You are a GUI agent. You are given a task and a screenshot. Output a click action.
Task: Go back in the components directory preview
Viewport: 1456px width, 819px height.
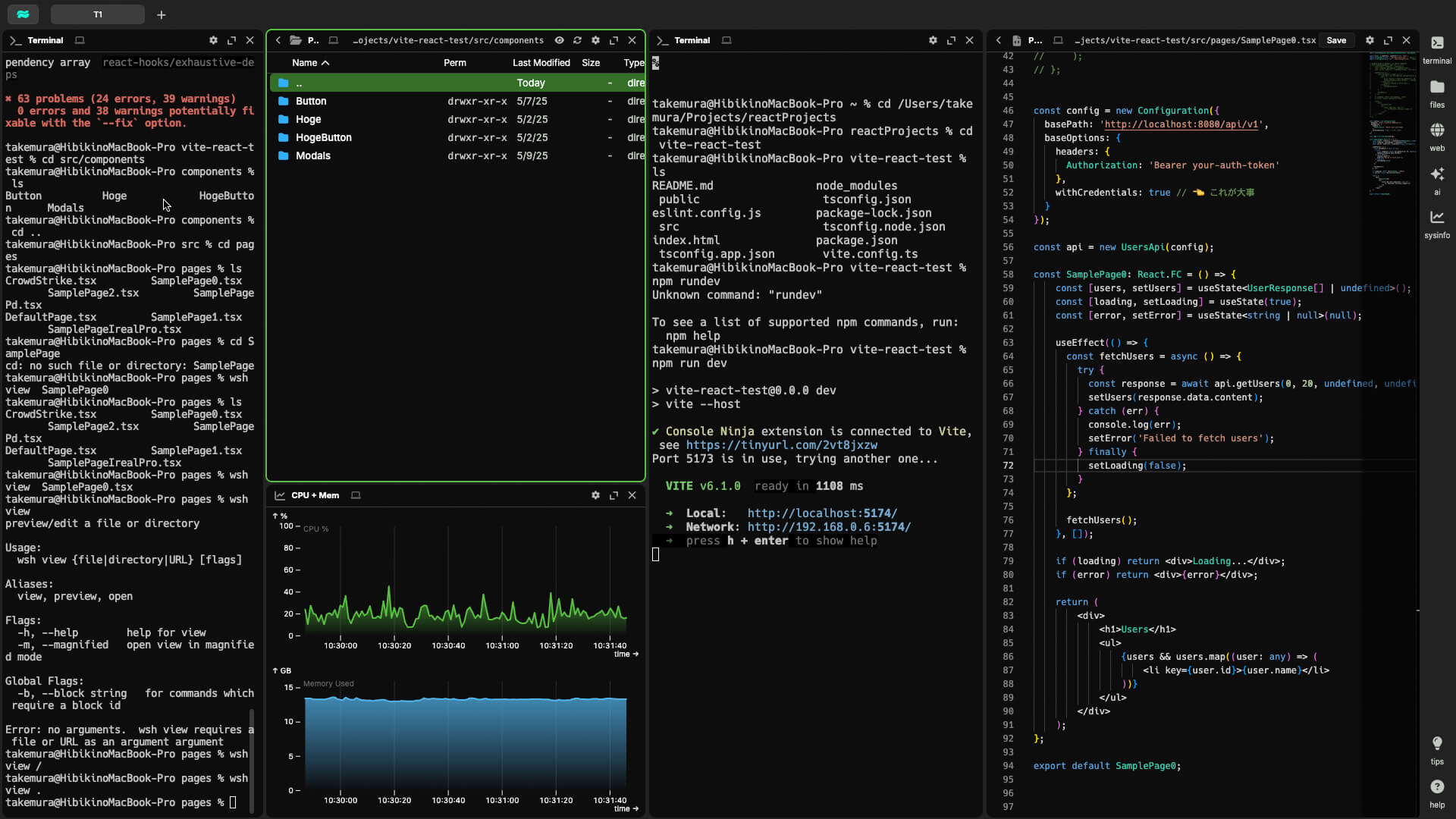[278, 41]
